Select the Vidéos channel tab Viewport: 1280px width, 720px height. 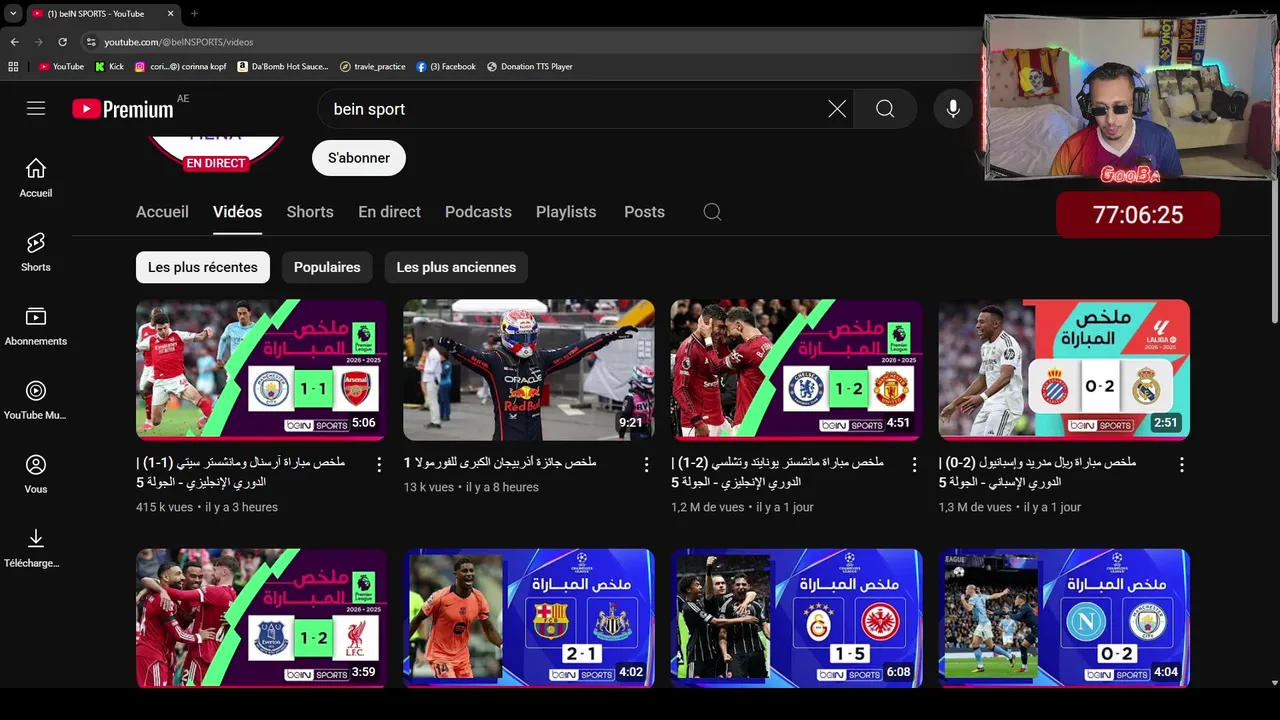tap(237, 212)
